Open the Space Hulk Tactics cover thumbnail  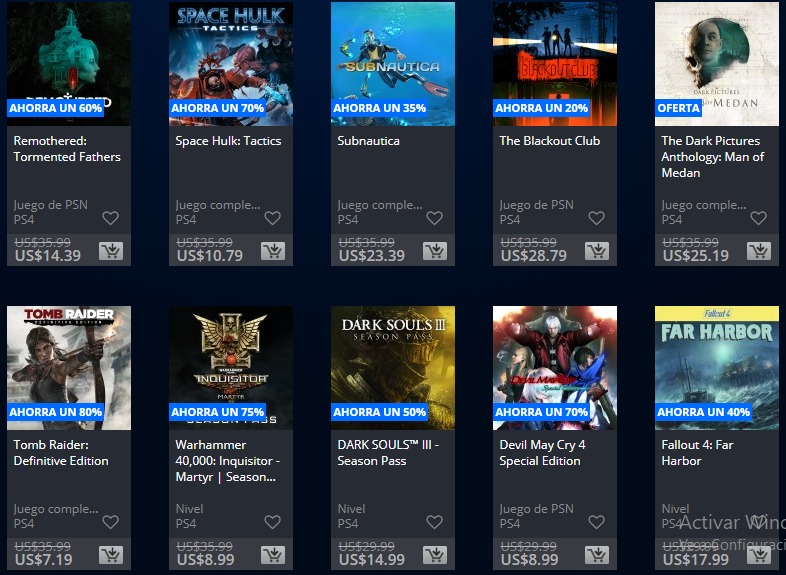231,64
